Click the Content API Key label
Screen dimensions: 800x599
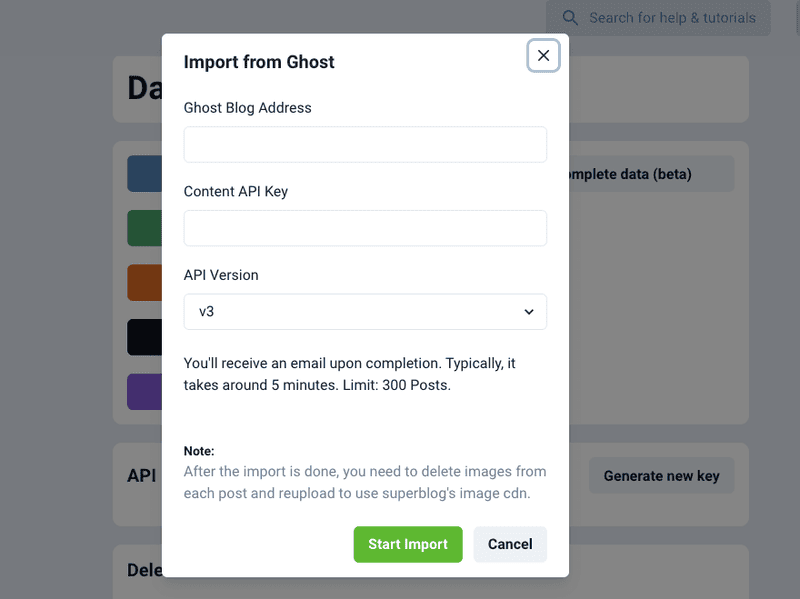tap(235, 191)
